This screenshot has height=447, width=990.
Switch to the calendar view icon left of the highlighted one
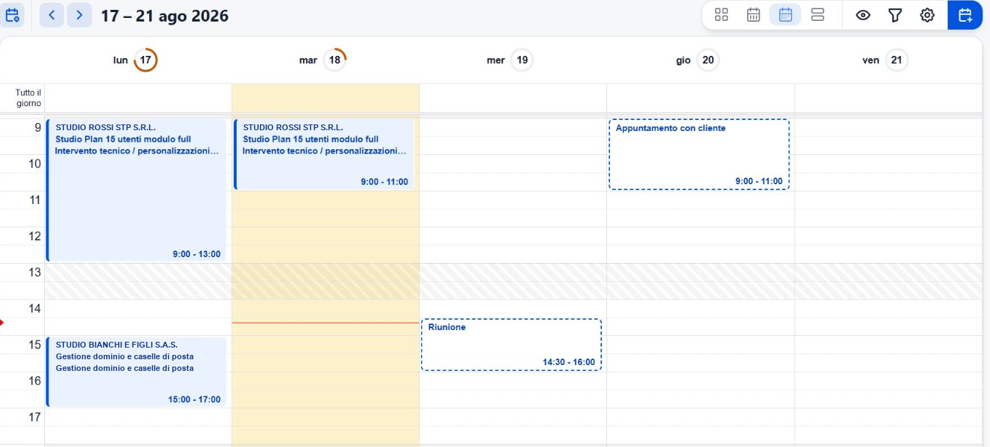click(753, 15)
